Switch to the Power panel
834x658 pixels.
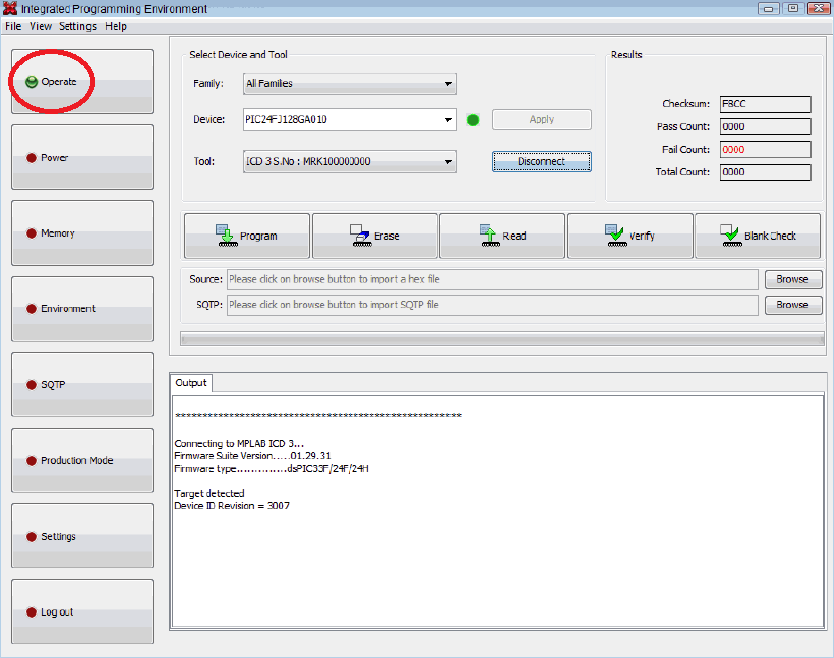(82, 158)
